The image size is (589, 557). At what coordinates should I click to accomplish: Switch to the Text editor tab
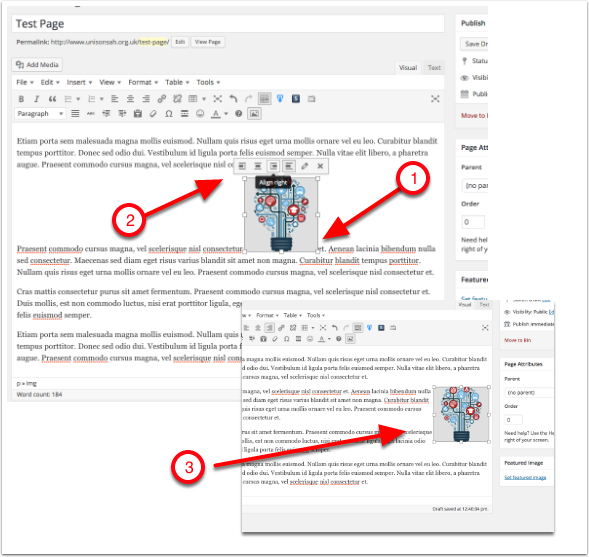pos(434,68)
